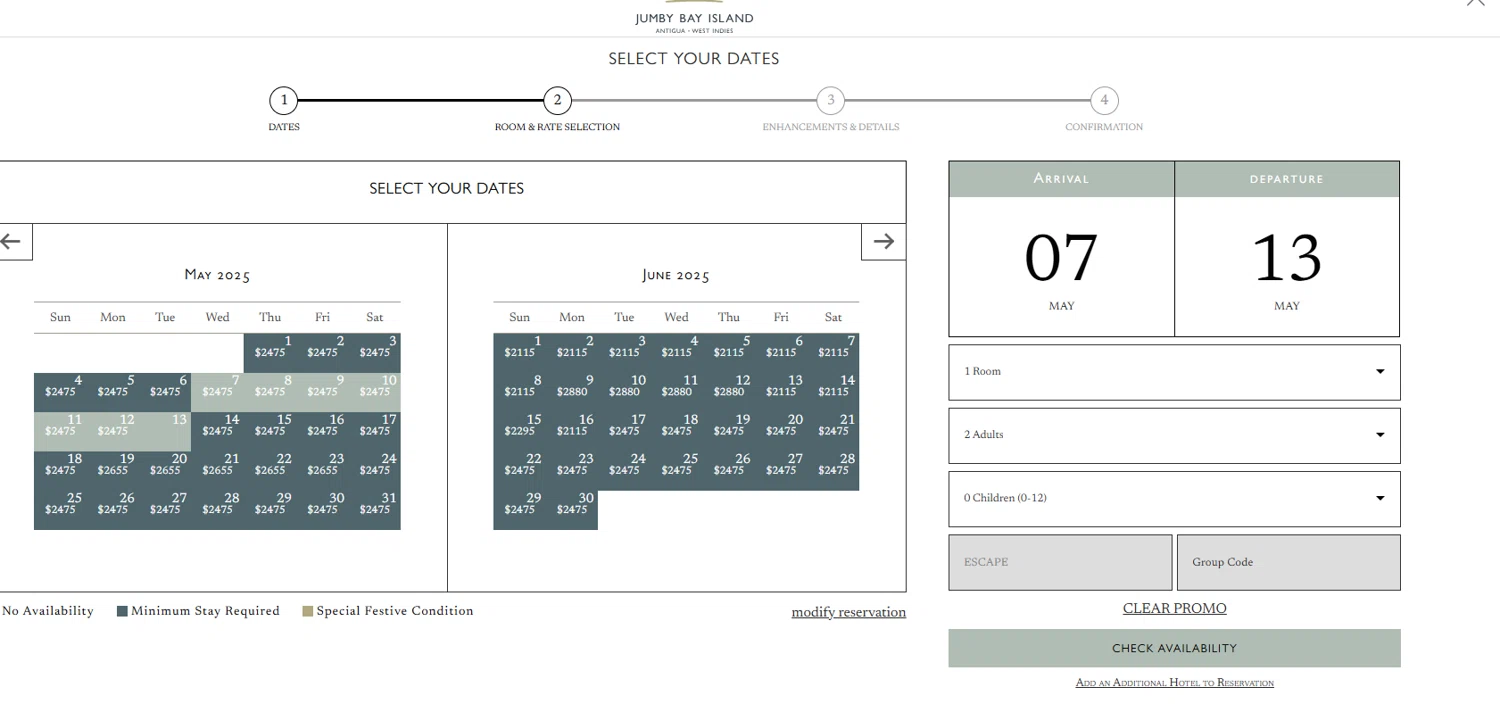Select June 29 on the calendar

(519, 510)
